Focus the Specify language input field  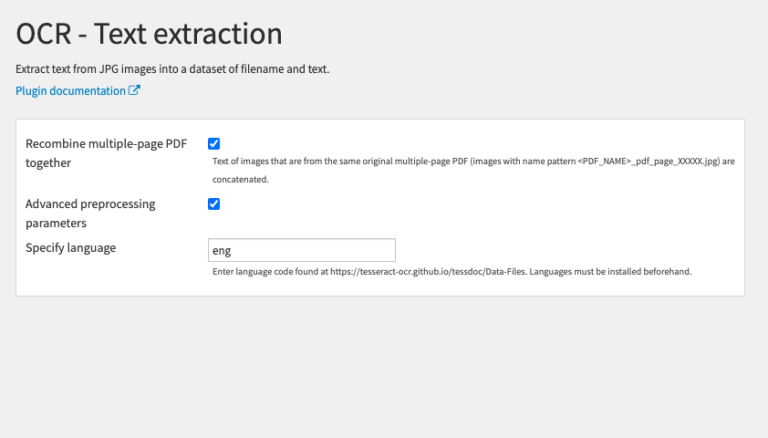click(x=302, y=250)
